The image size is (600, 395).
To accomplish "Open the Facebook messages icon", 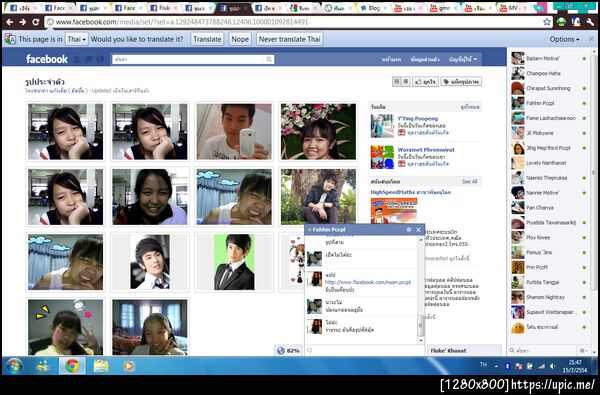I will 89,59.
